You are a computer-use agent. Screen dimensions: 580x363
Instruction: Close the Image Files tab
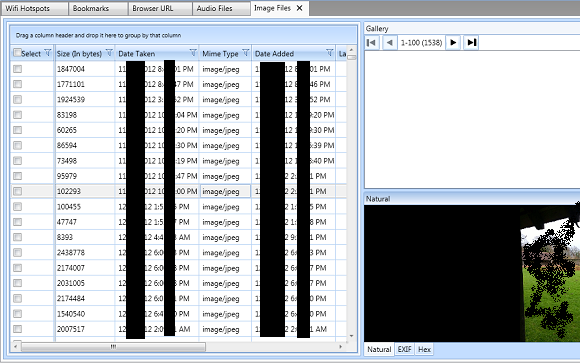[x=300, y=8]
